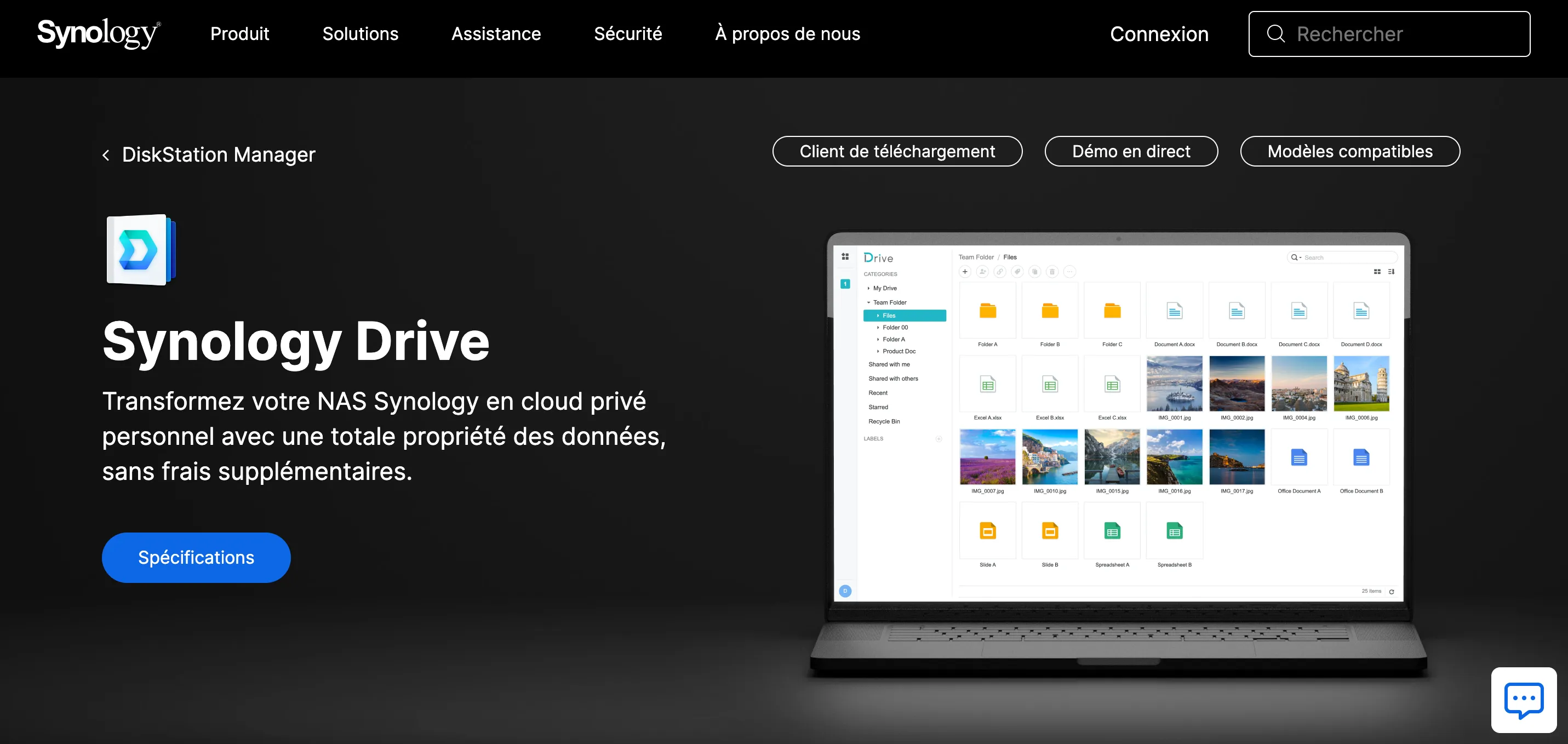Click the more actions ellipsis icon

[1069, 272]
